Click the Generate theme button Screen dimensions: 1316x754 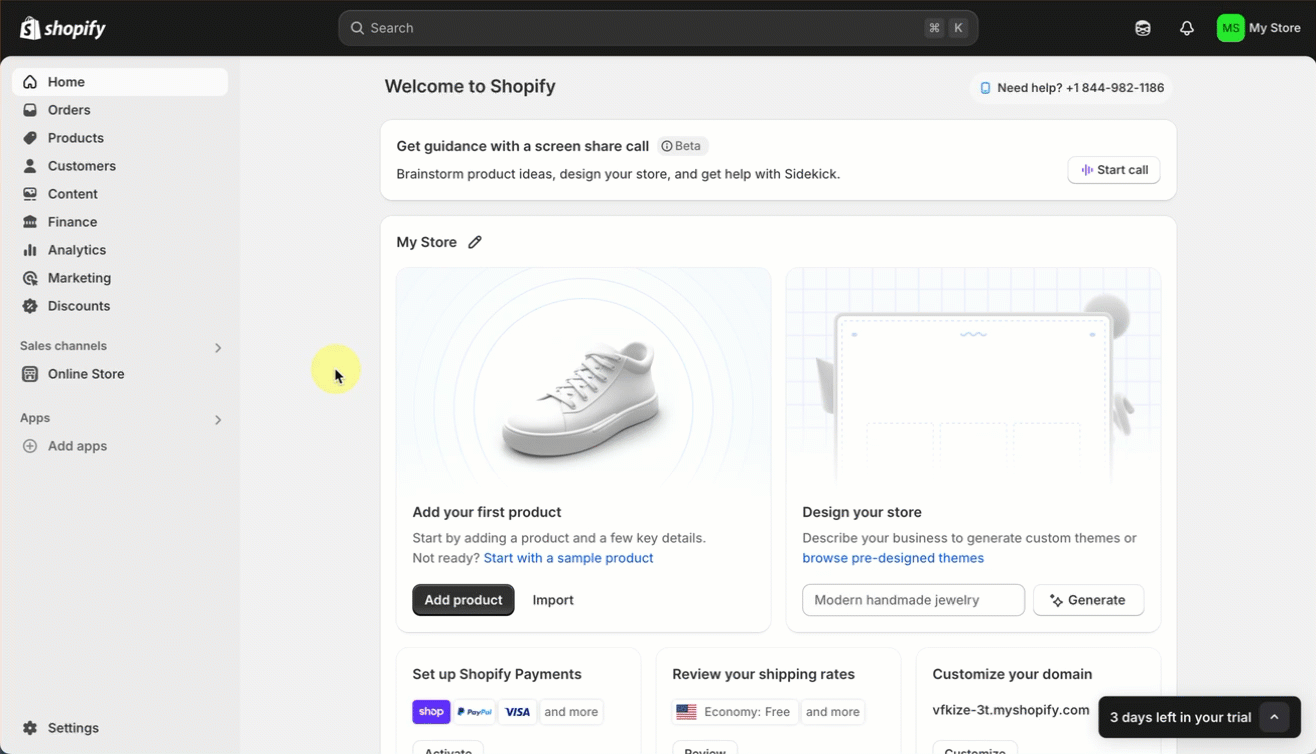[1088, 600]
